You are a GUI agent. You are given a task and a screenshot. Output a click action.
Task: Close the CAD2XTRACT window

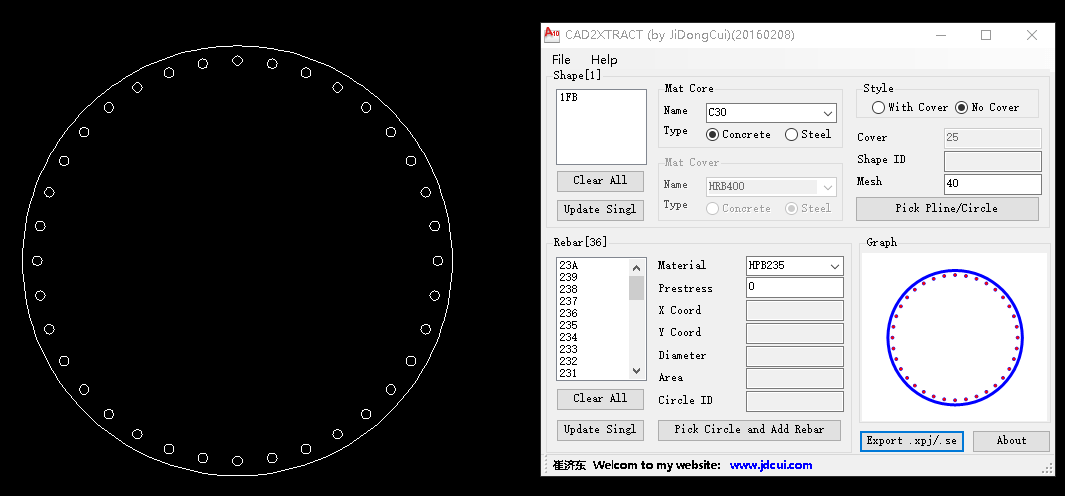coord(1032,35)
